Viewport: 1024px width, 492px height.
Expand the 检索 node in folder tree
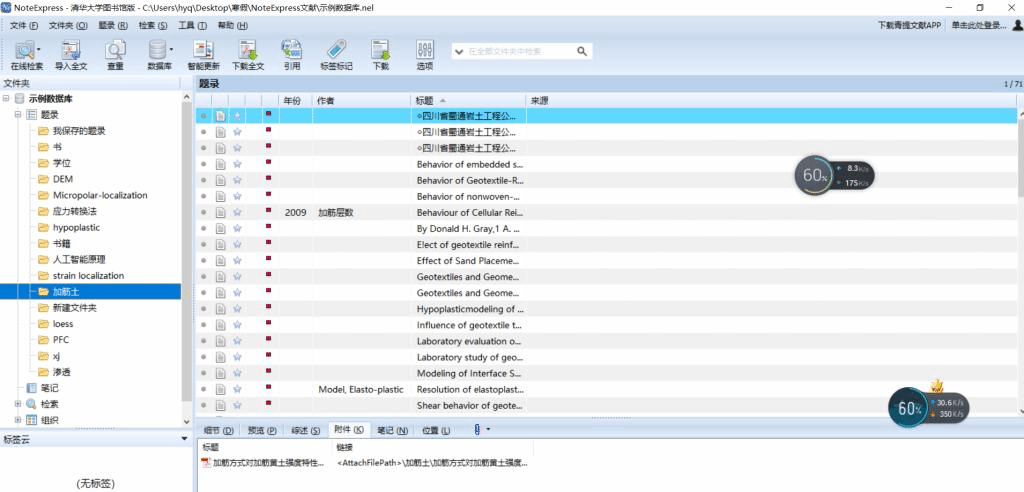coord(17,404)
